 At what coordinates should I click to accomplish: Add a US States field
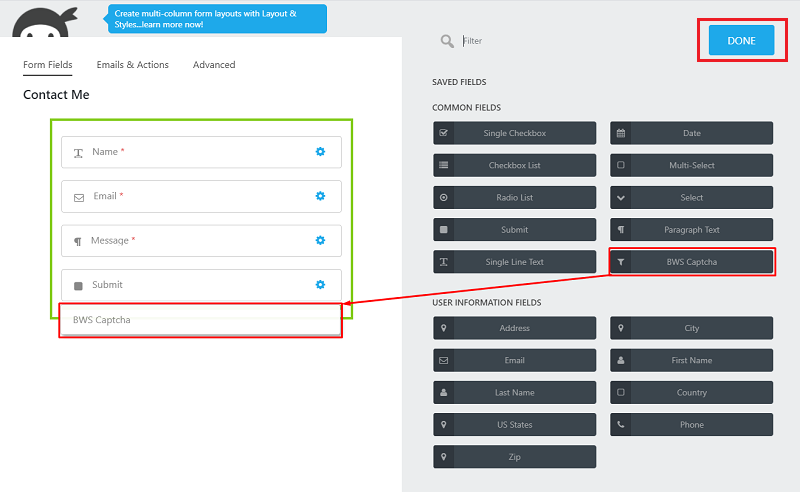515,425
